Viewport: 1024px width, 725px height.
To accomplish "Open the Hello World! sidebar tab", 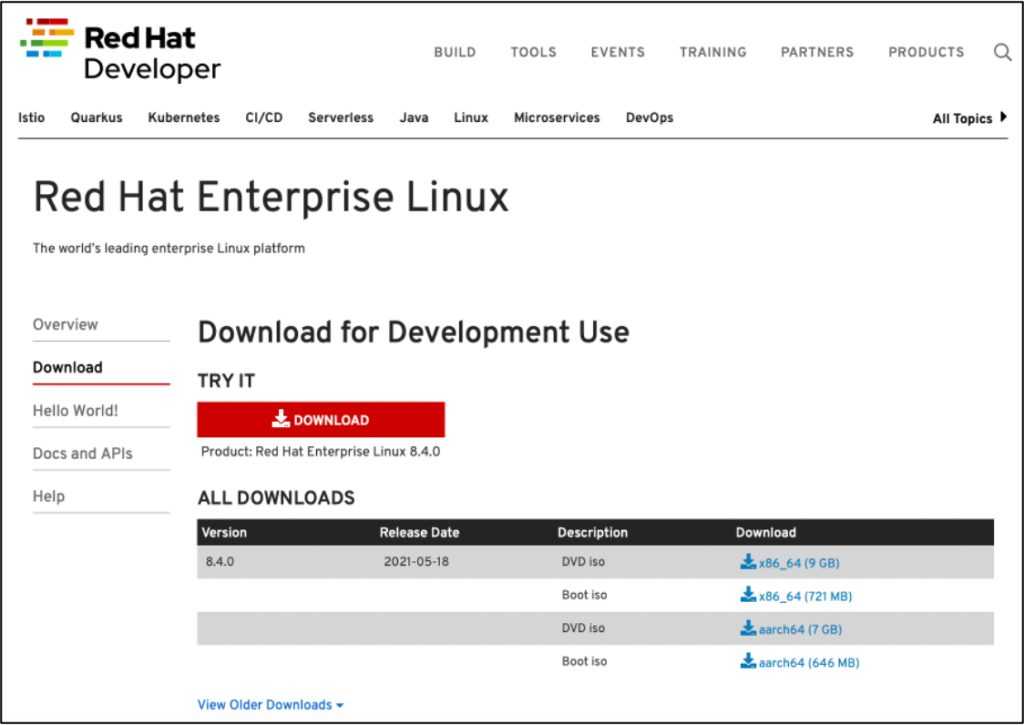I will [75, 410].
